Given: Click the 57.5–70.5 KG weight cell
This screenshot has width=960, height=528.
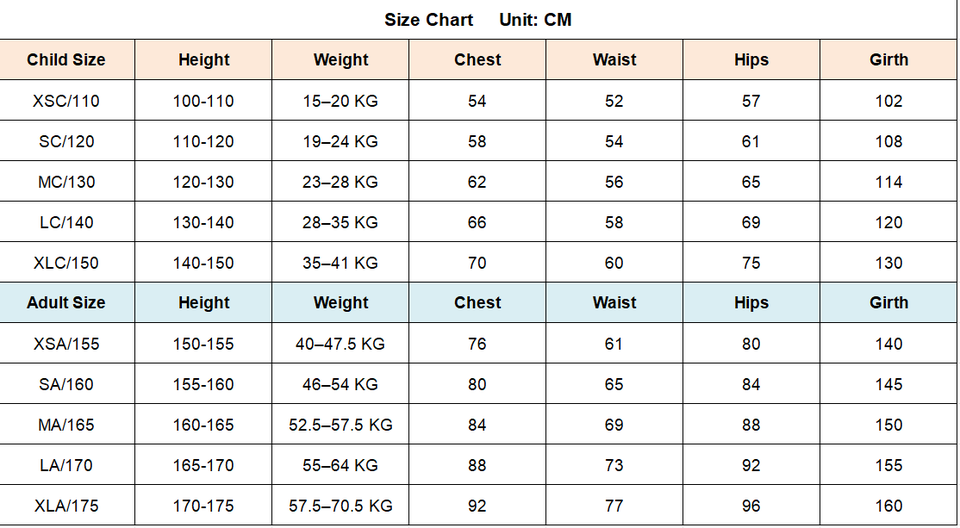Looking at the screenshot, I should point(340,505).
